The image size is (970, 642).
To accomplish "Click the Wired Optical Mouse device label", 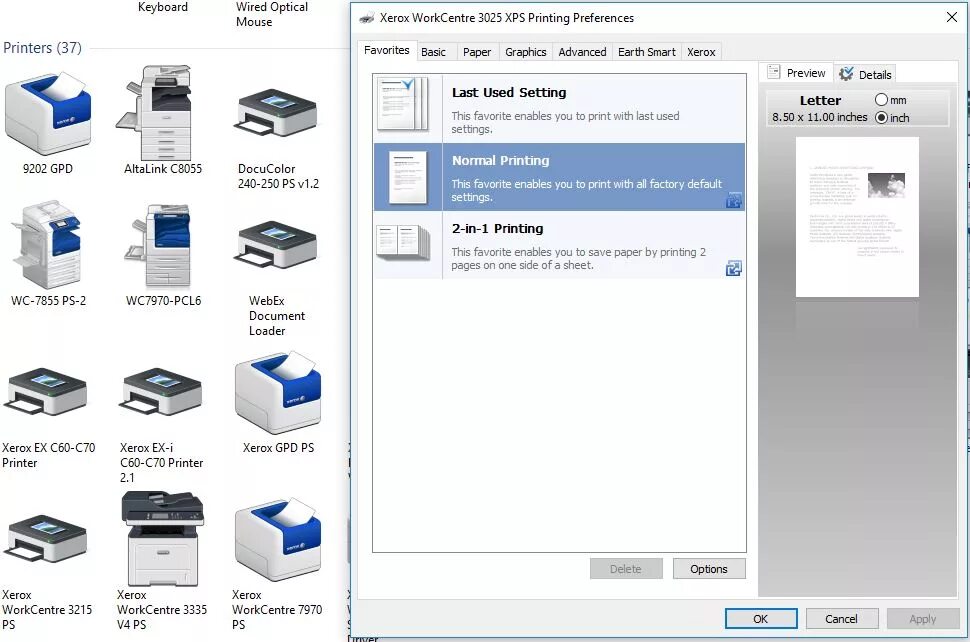I will pyautogui.click(x=272, y=14).
